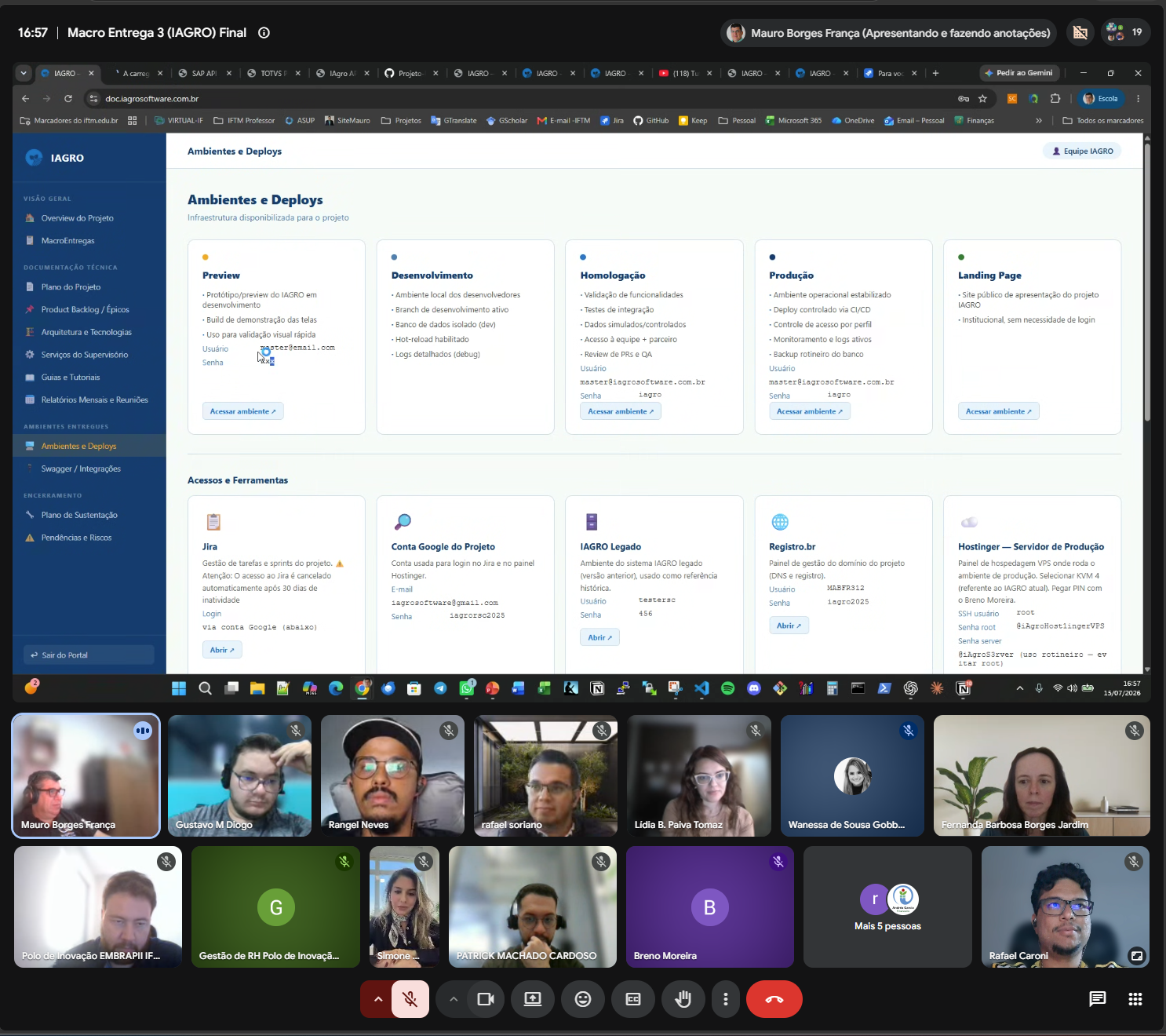Open Serviços do Supervisório
This screenshot has width=1166, height=1036.
pyautogui.click(x=85, y=355)
